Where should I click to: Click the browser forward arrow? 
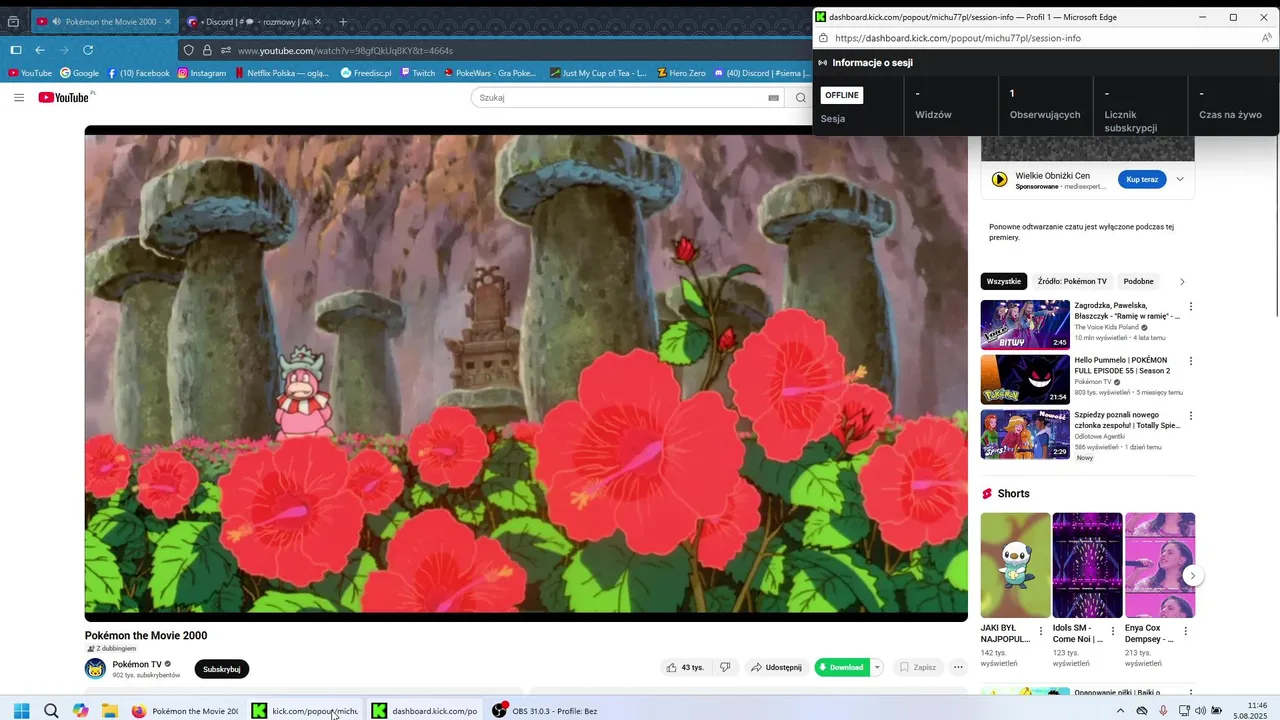(x=64, y=50)
